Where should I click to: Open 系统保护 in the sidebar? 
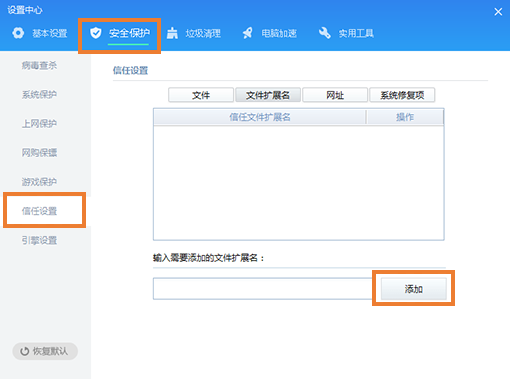coord(39,95)
